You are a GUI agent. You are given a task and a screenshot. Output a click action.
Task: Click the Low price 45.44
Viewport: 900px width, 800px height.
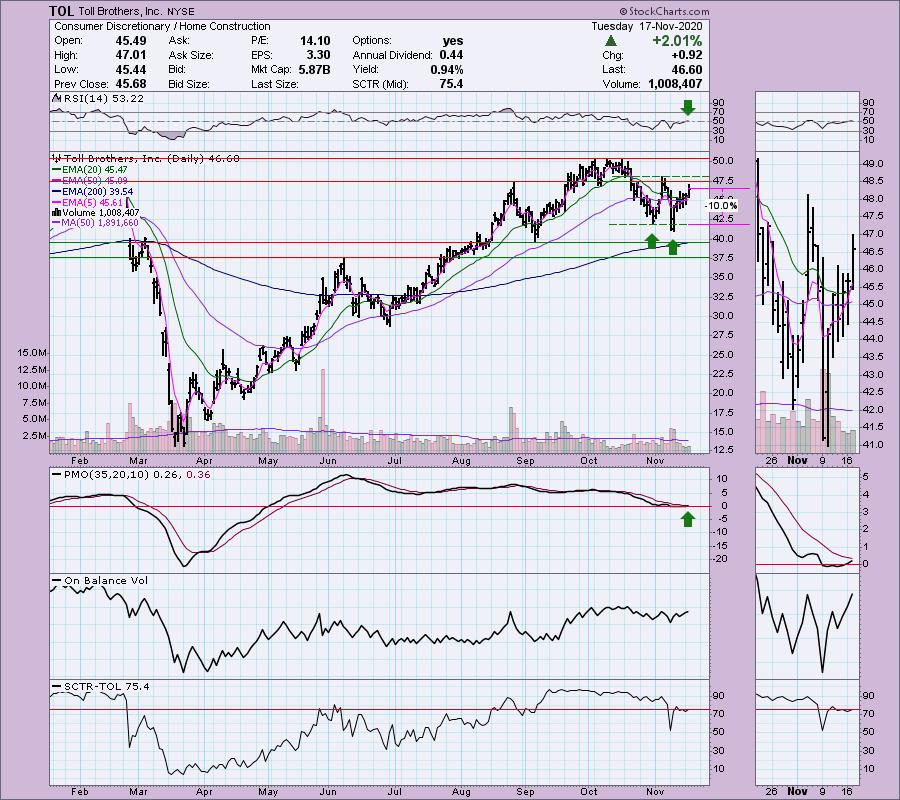(131, 69)
